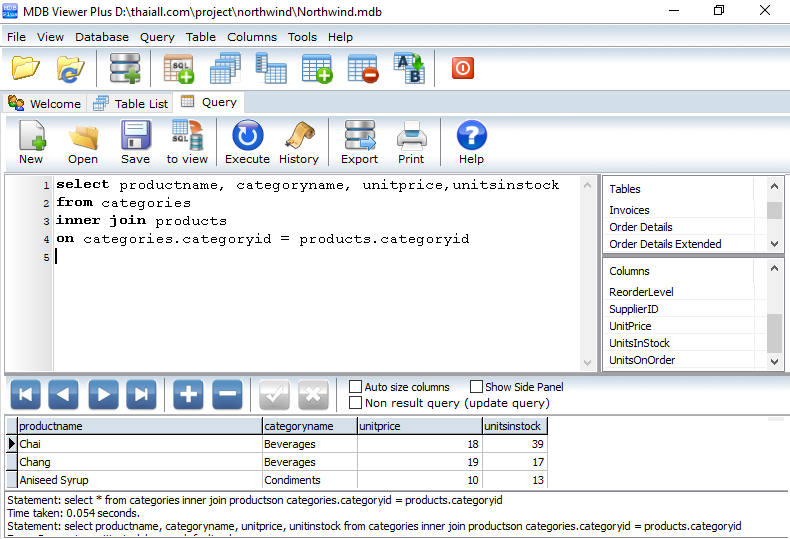Select Order Details in Tables list
The width and height of the screenshot is (790, 539).
[641, 227]
